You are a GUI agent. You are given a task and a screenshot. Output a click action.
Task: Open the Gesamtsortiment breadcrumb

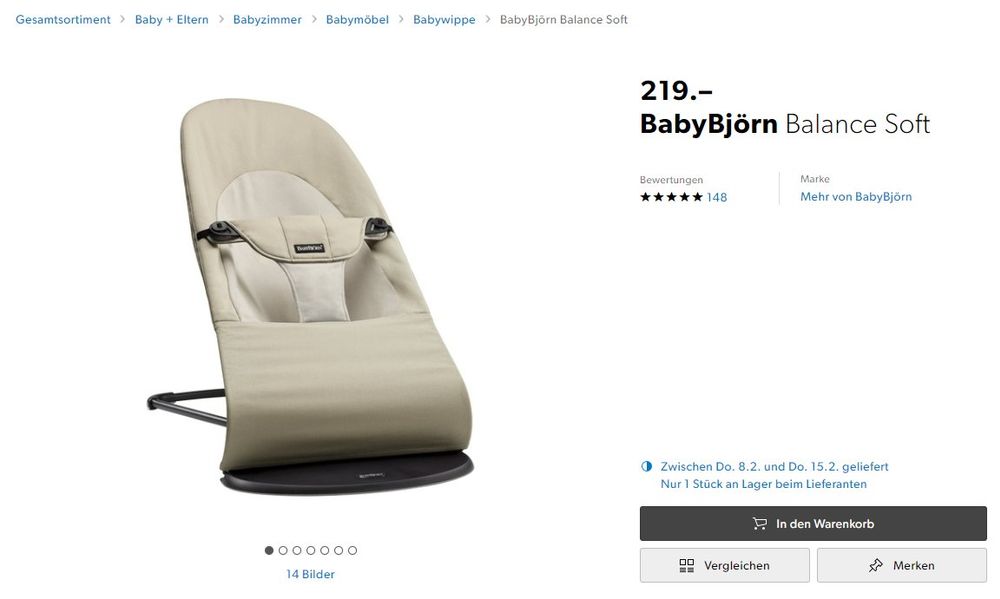tap(63, 20)
